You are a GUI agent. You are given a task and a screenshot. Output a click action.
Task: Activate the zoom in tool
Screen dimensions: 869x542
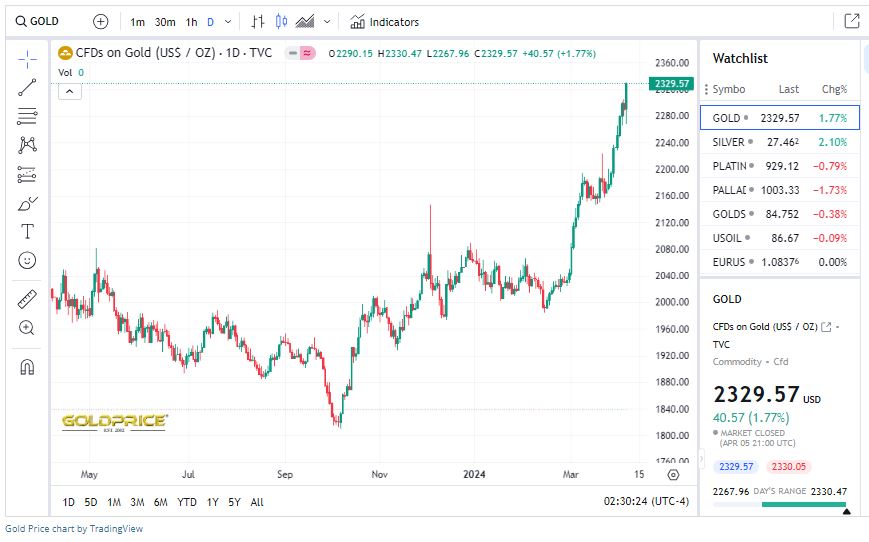[x=27, y=328]
